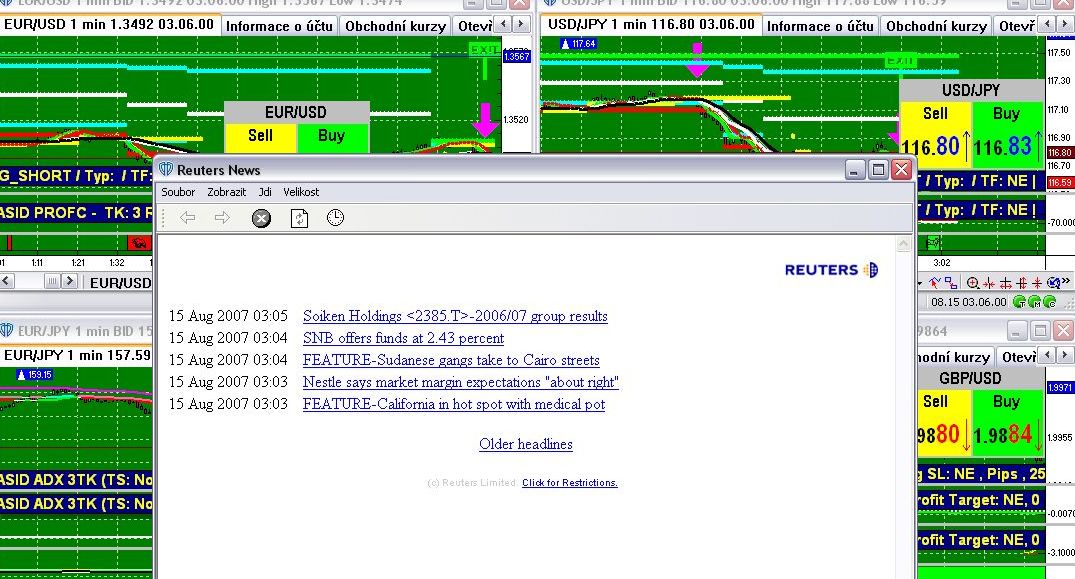Click the Refresh page icon in Reuters News

pos(299,219)
